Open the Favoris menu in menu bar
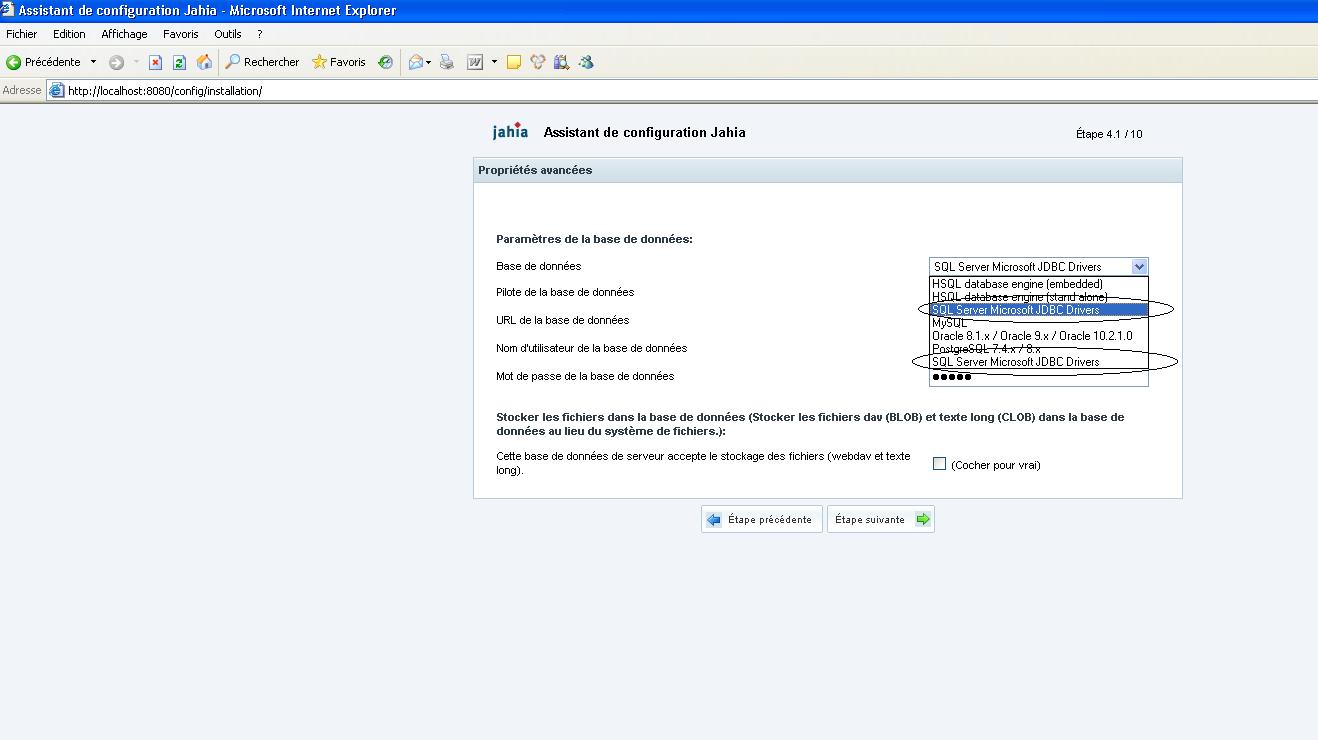The image size is (1318, 740). click(x=181, y=34)
